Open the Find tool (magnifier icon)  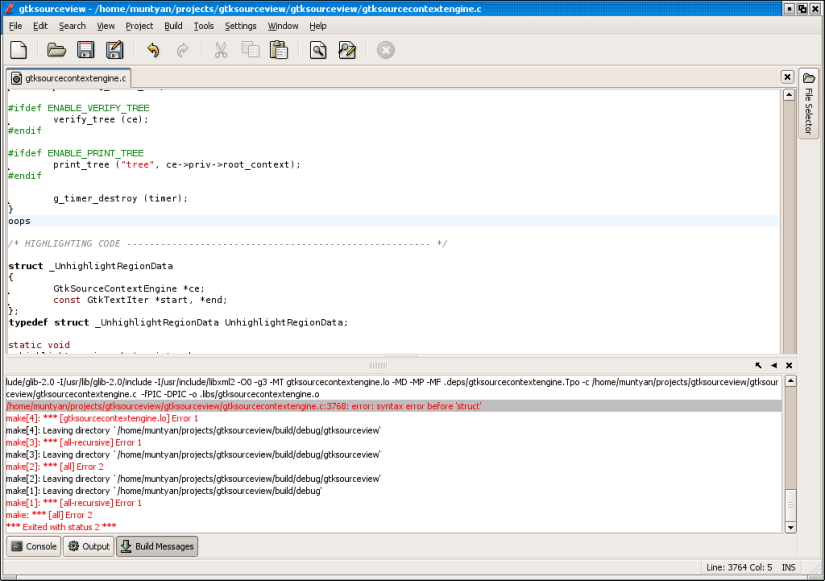317,50
